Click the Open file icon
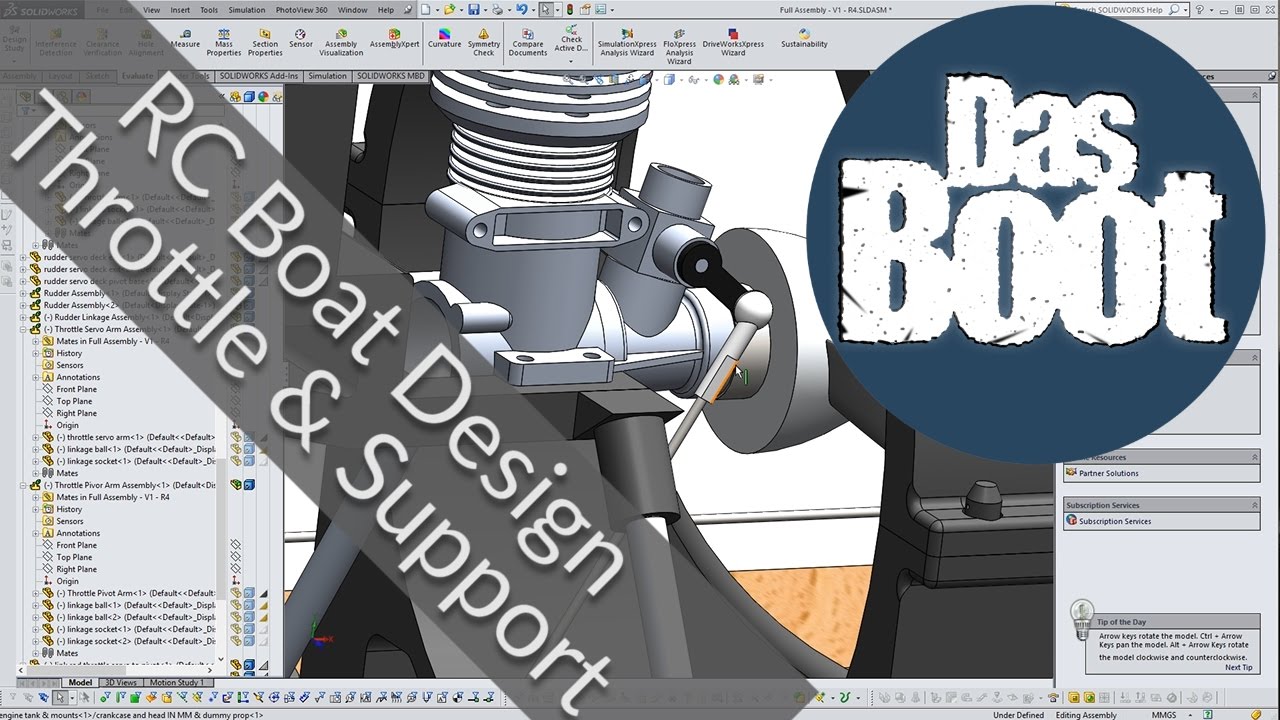The image size is (1280, 720). coord(450,9)
